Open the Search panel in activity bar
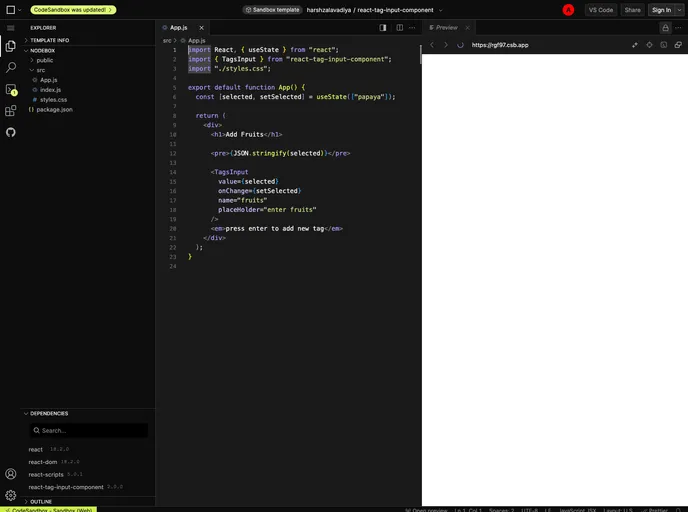Image resolution: width=688 pixels, height=512 pixels. click(11, 67)
